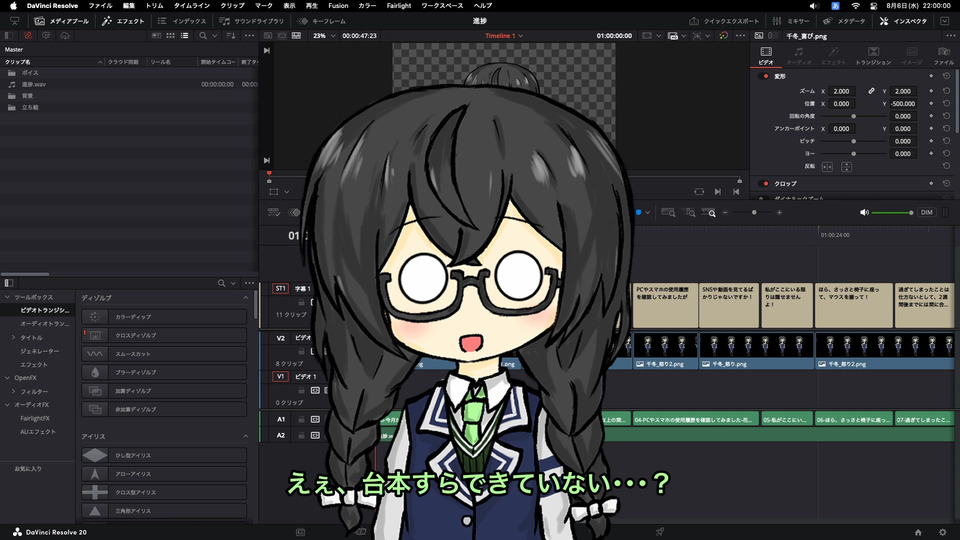
Task: Toggle the V1 video track destination
Action: tap(280, 377)
